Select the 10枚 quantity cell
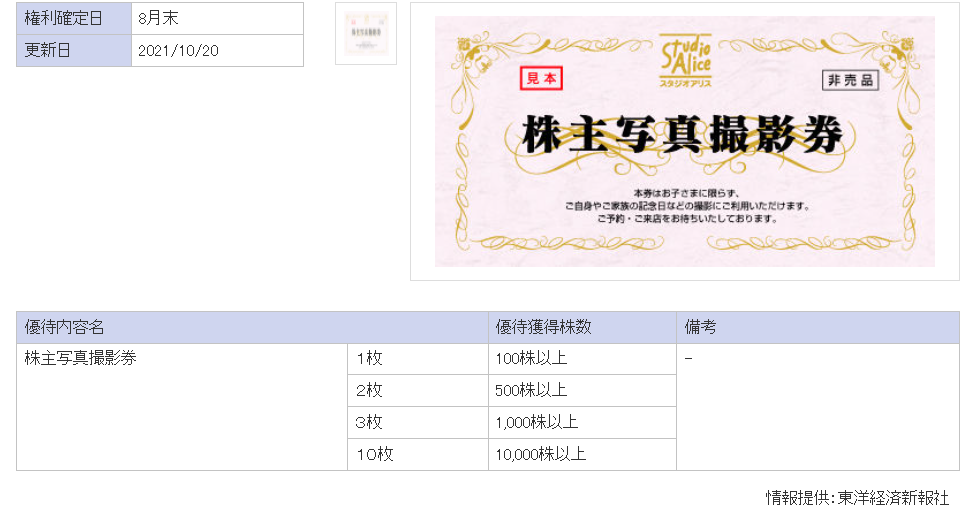961x517 pixels. pos(418,455)
